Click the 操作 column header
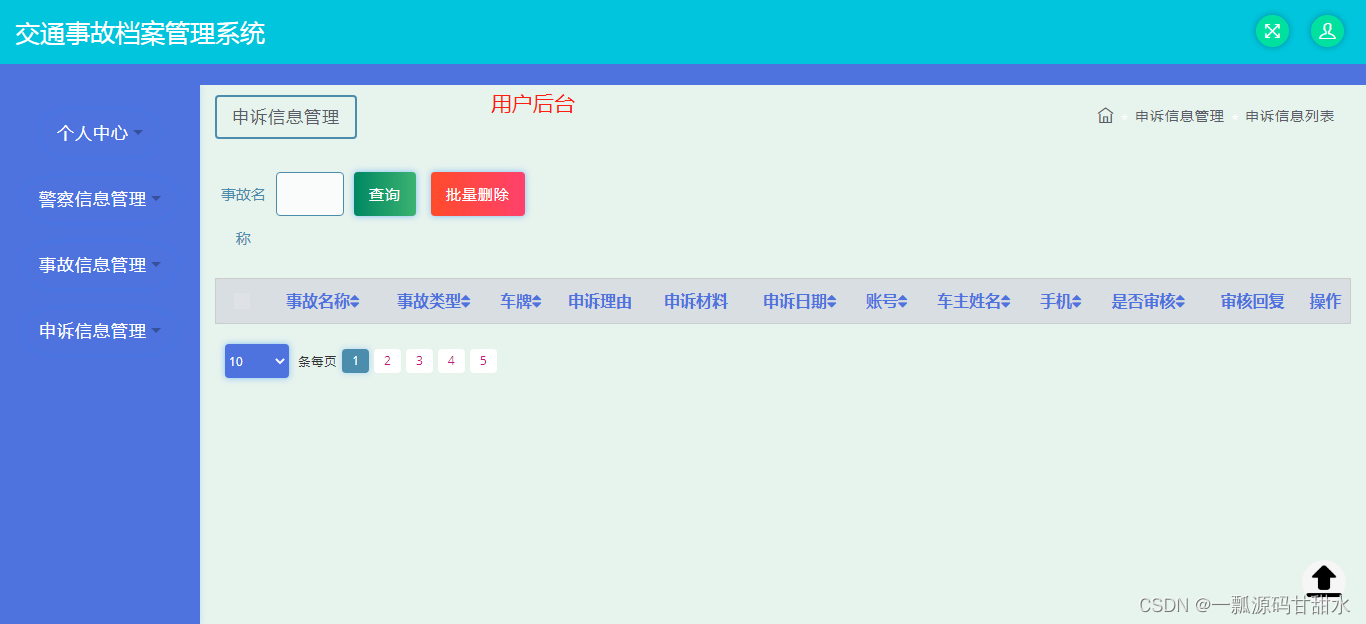The height and width of the screenshot is (624, 1366). click(1325, 302)
